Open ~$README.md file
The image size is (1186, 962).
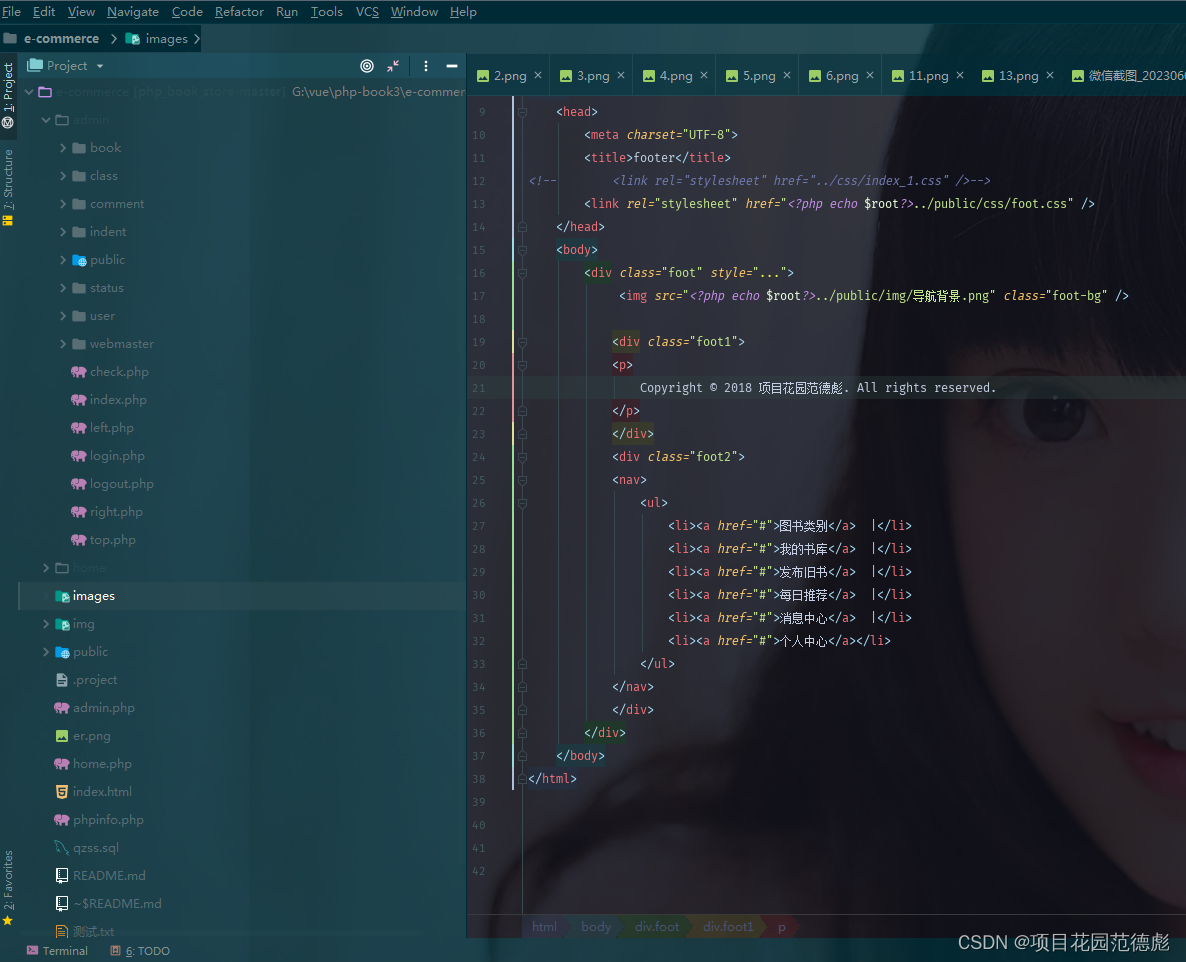click(x=116, y=904)
